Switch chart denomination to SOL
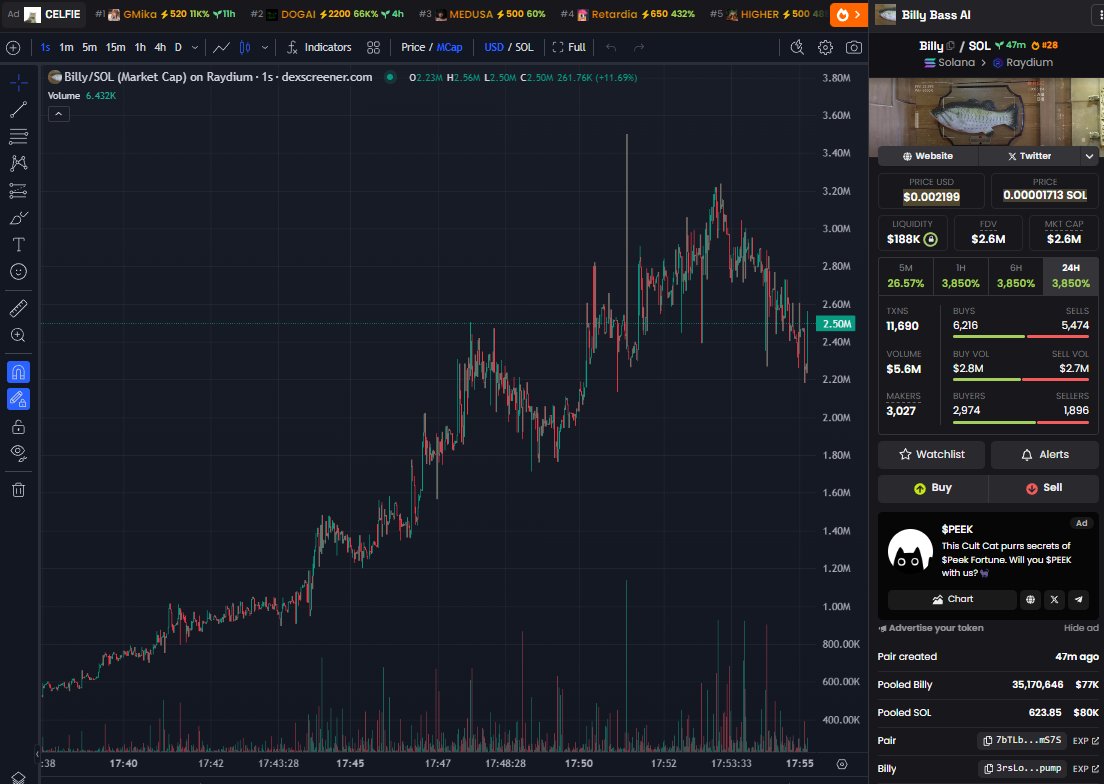 tap(525, 47)
